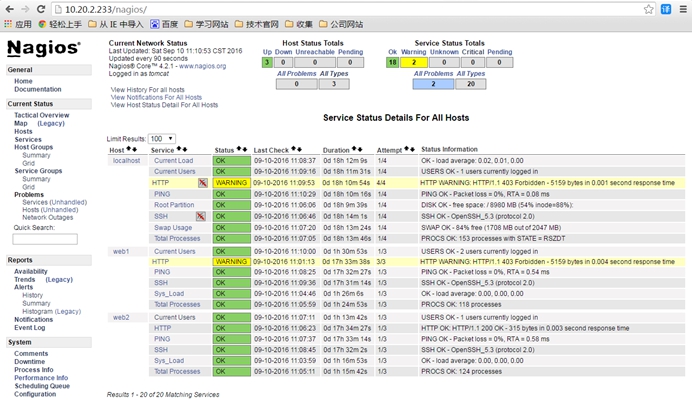Click the yellow service Warning count 2
This screenshot has height=407, width=692.
(414, 63)
